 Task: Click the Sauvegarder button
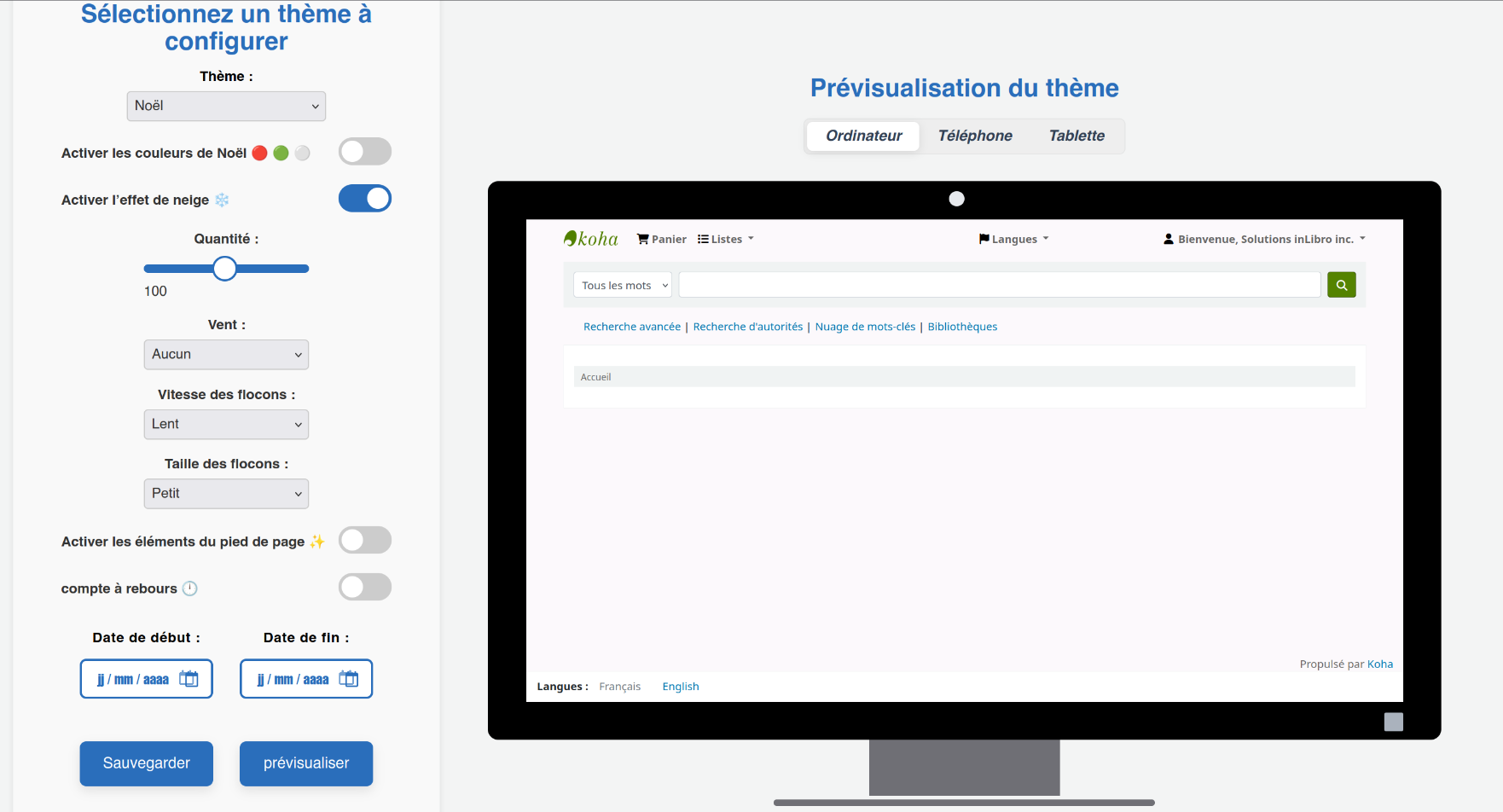click(x=147, y=763)
